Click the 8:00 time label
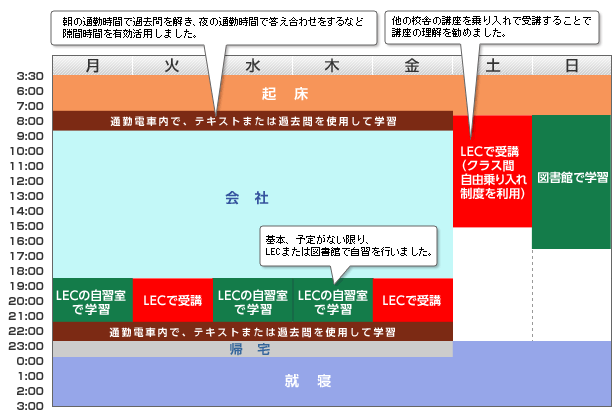The width and height of the screenshot is (614, 418). 30,121
